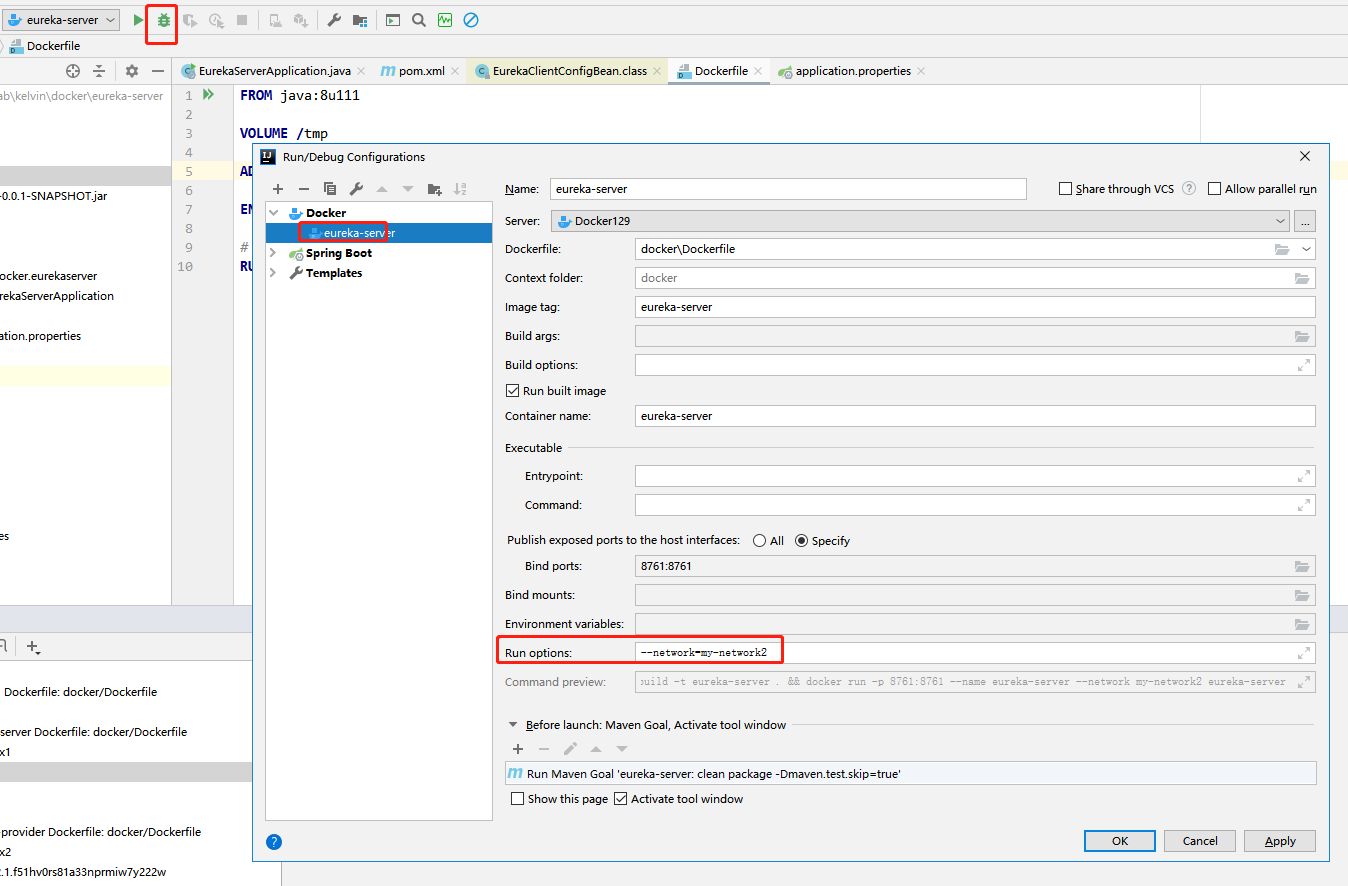This screenshot has width=1348, height=886.
Task: Click the Debug bug icon in top toolbar
Action: click(x=163, y=20)
